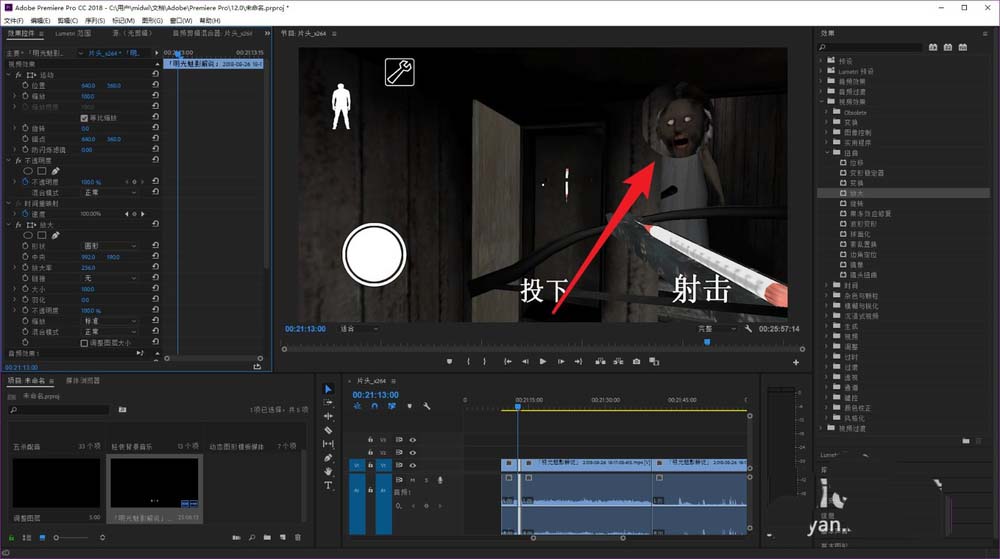Click the export frame camera icon
Viewport: 1000px width, 559px height.
(636, 361)
